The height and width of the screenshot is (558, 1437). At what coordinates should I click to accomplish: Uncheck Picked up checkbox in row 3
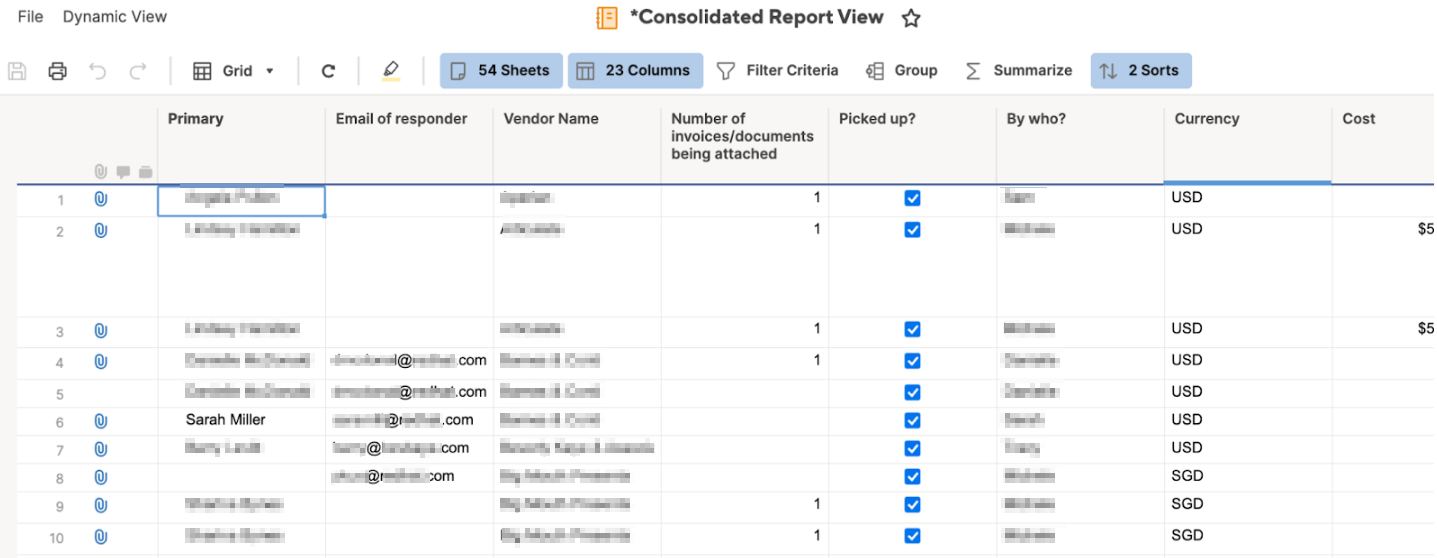(912, 330)
